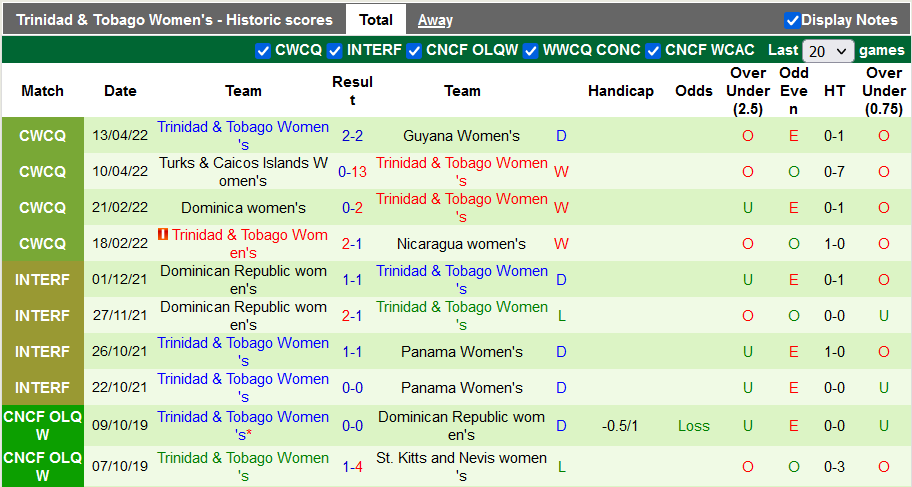Toggle the CNCF WCAC checkbox
Image resolution: width=912 pixels, height=487 pixels.
coord(653,51)
